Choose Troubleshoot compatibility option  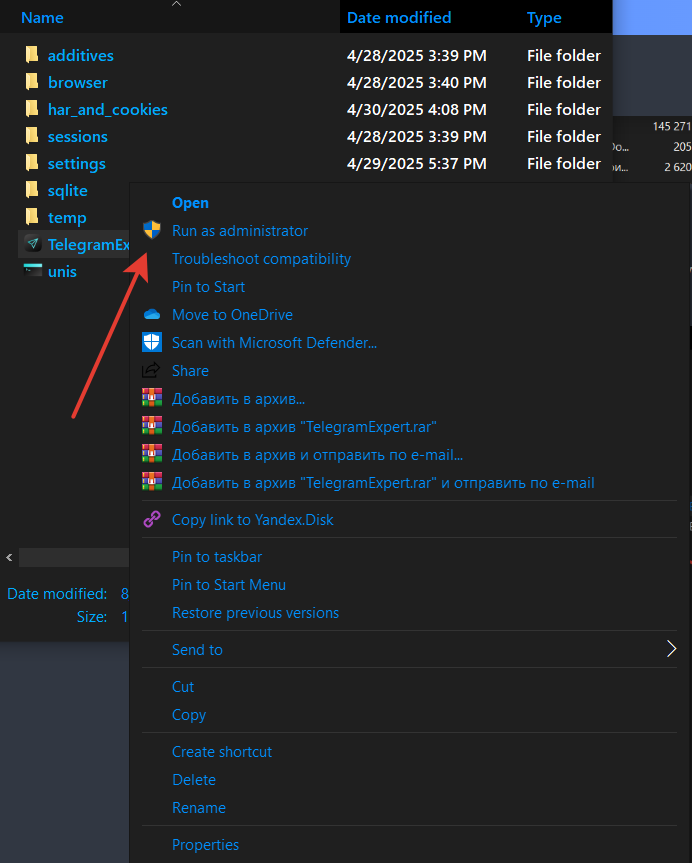[x=261, y=259]
